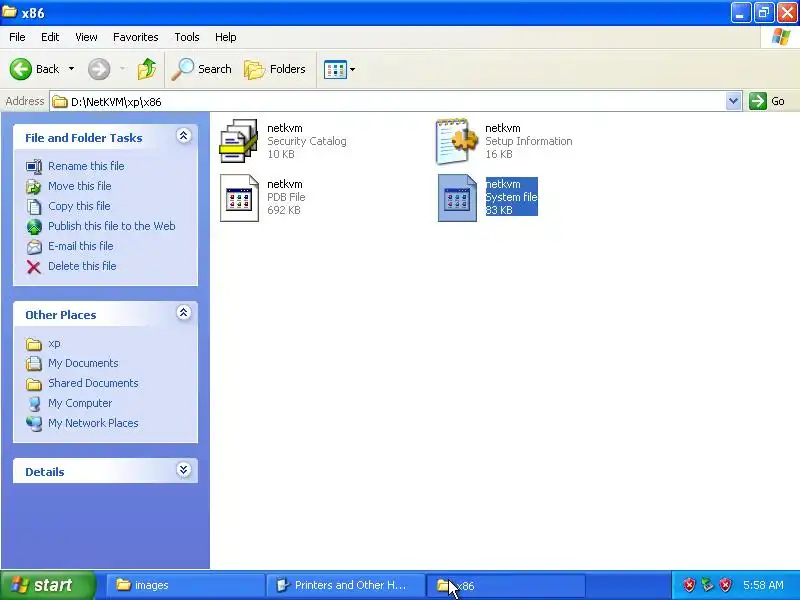Click E-mail this file
This screenshot has height=600, width=800.
(x=81, y=246)
